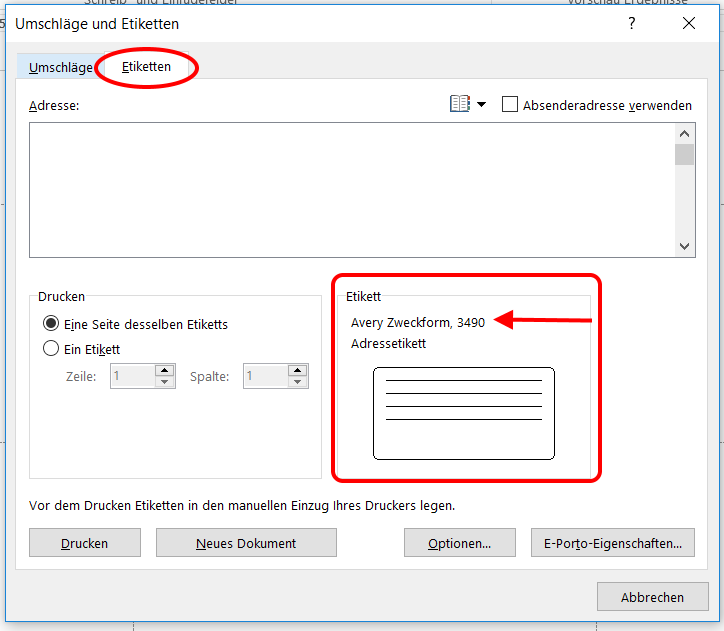Click inside the Adresse text area

click(x=350, y=190)
